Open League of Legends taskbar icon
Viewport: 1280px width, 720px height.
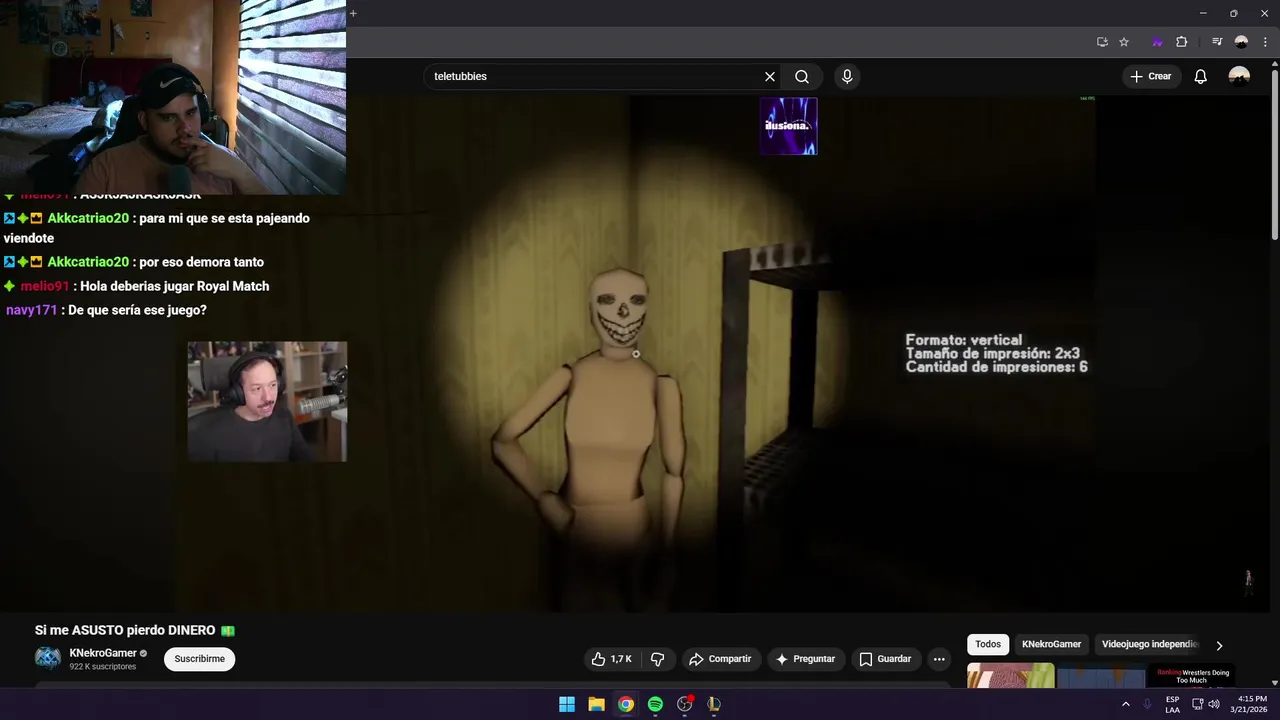point(714,704)
